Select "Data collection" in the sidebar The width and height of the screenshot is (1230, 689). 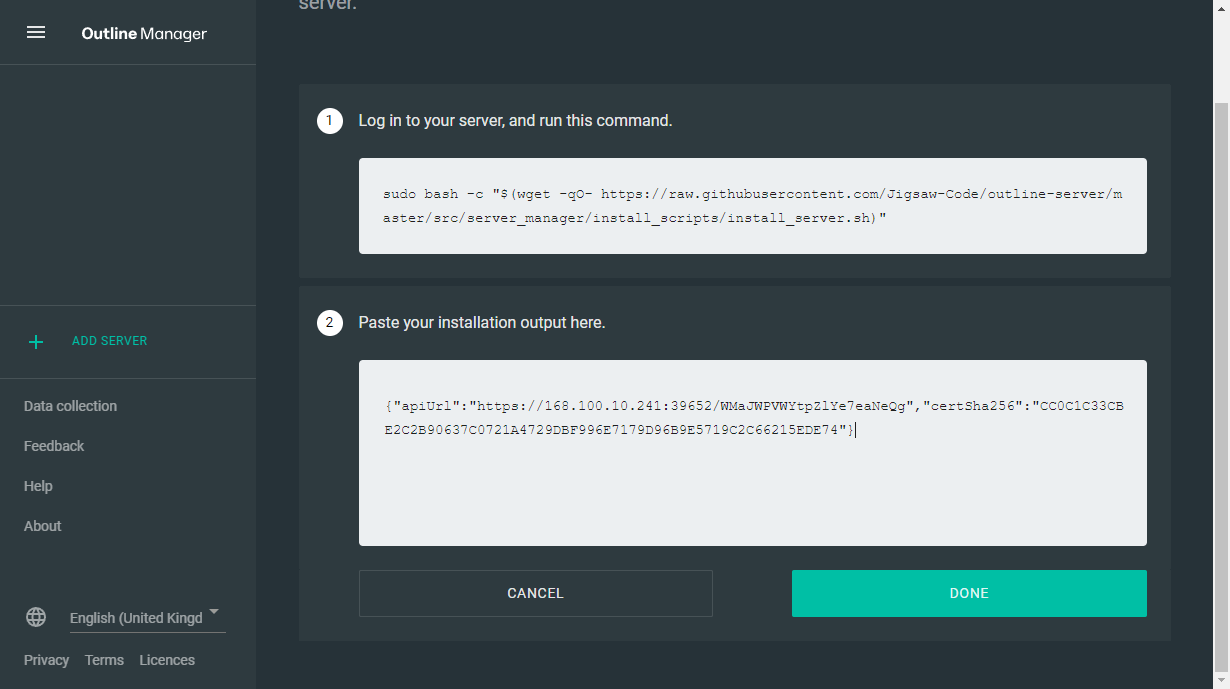tap(70, 405)
